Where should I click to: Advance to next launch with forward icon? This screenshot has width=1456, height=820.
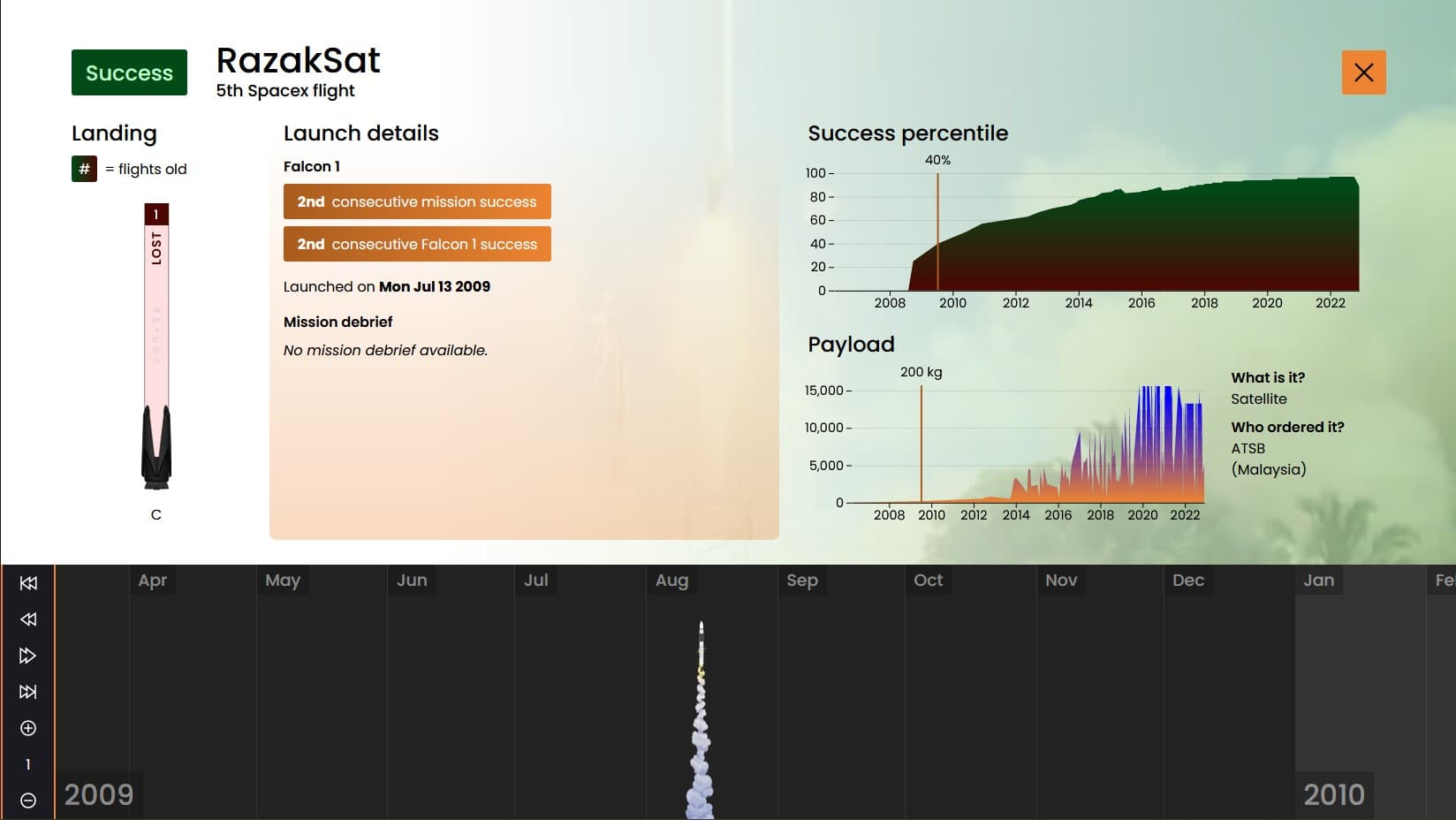28,656
